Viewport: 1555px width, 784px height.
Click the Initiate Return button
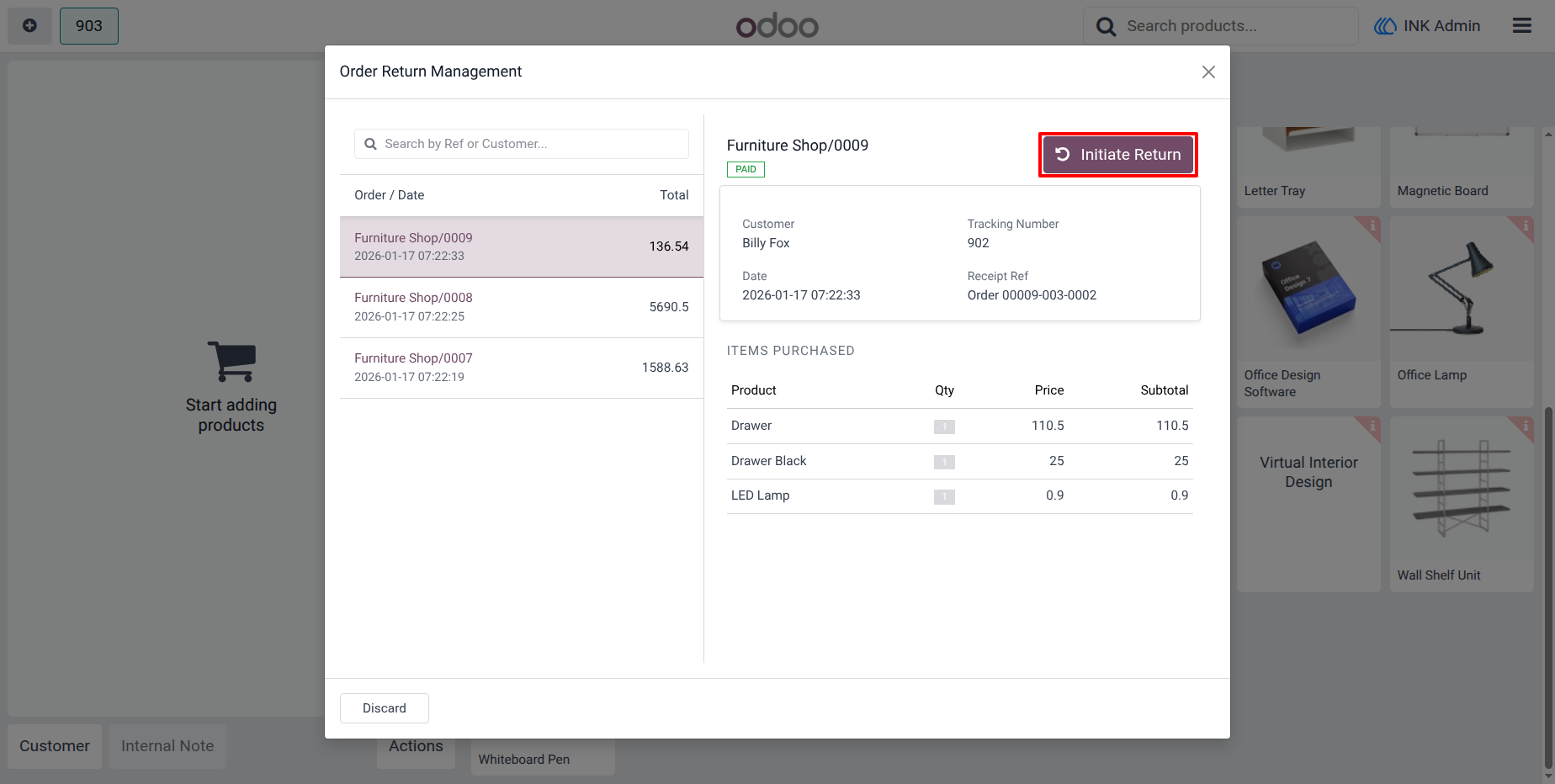tap(1117, 155)
